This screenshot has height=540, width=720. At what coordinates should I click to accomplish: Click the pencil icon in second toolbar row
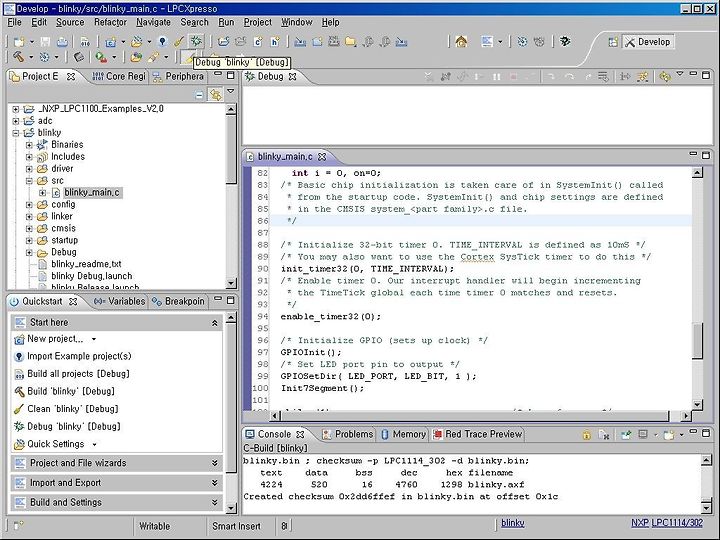tap(153, 57)
